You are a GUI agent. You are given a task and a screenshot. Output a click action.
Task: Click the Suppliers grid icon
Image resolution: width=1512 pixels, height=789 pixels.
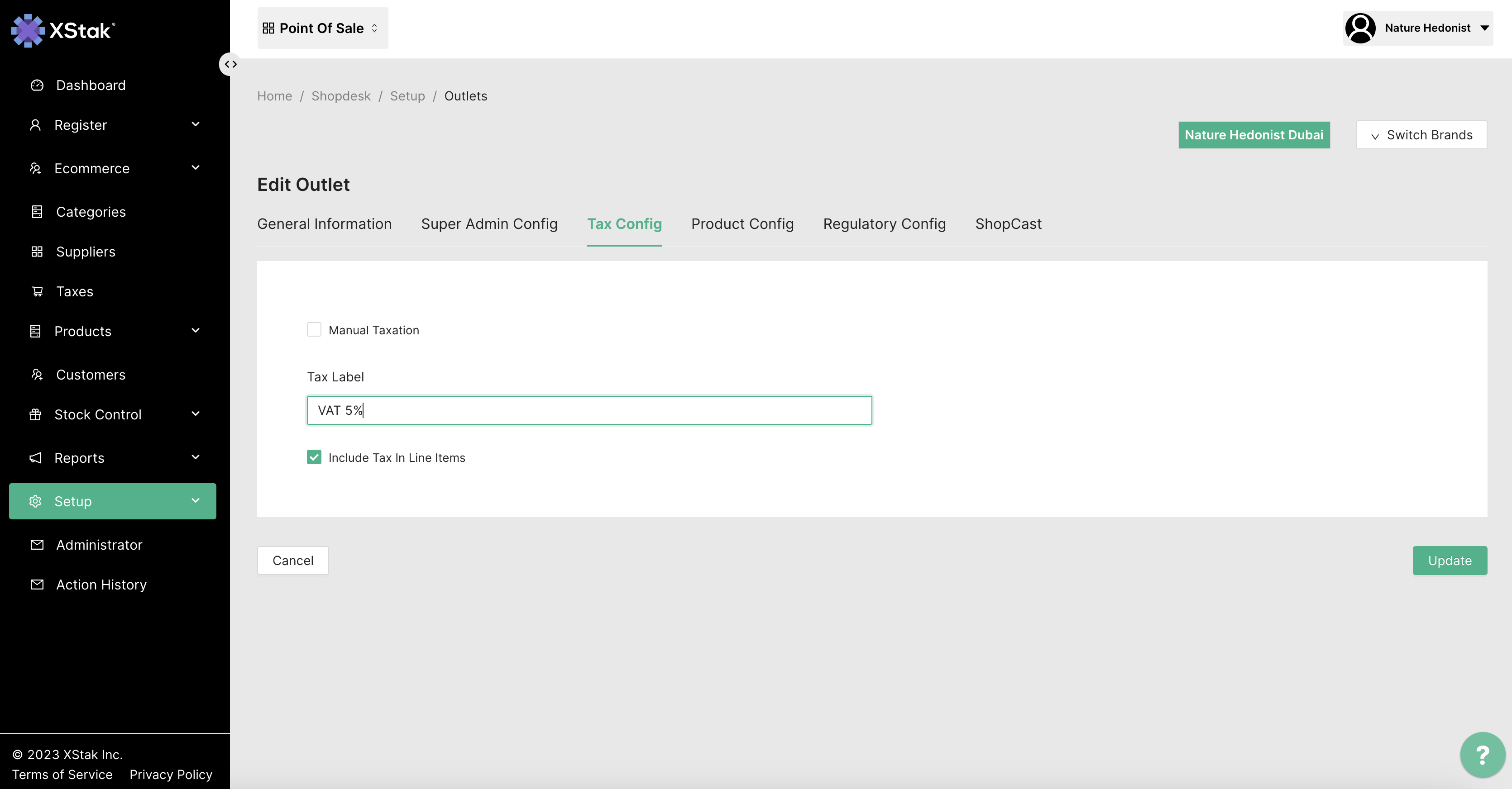pos(37,252)
